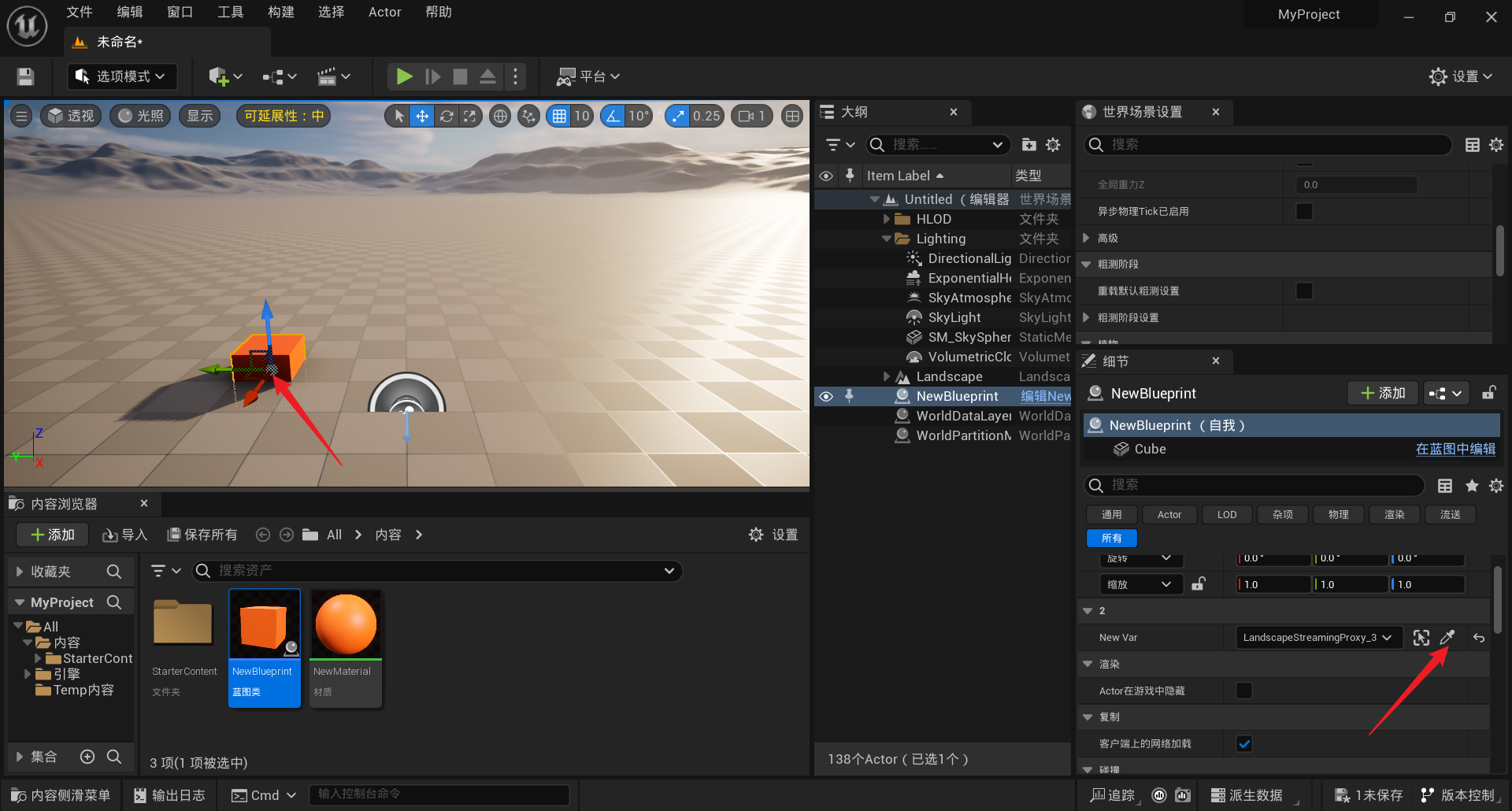The image size is (1512, 811).
Task: Uncheck 客户端上的网络加载 checkbox
Action: tap(1244, 743)
